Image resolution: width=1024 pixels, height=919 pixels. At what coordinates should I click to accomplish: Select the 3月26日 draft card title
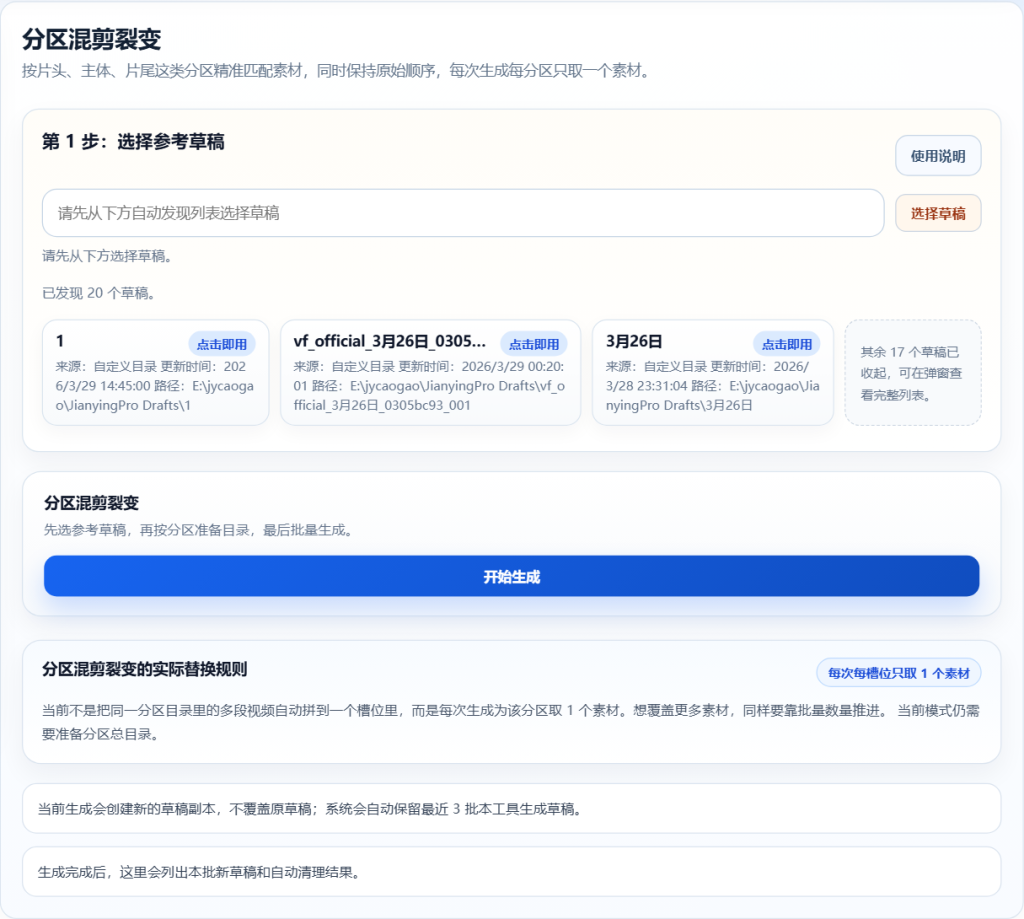634,341
